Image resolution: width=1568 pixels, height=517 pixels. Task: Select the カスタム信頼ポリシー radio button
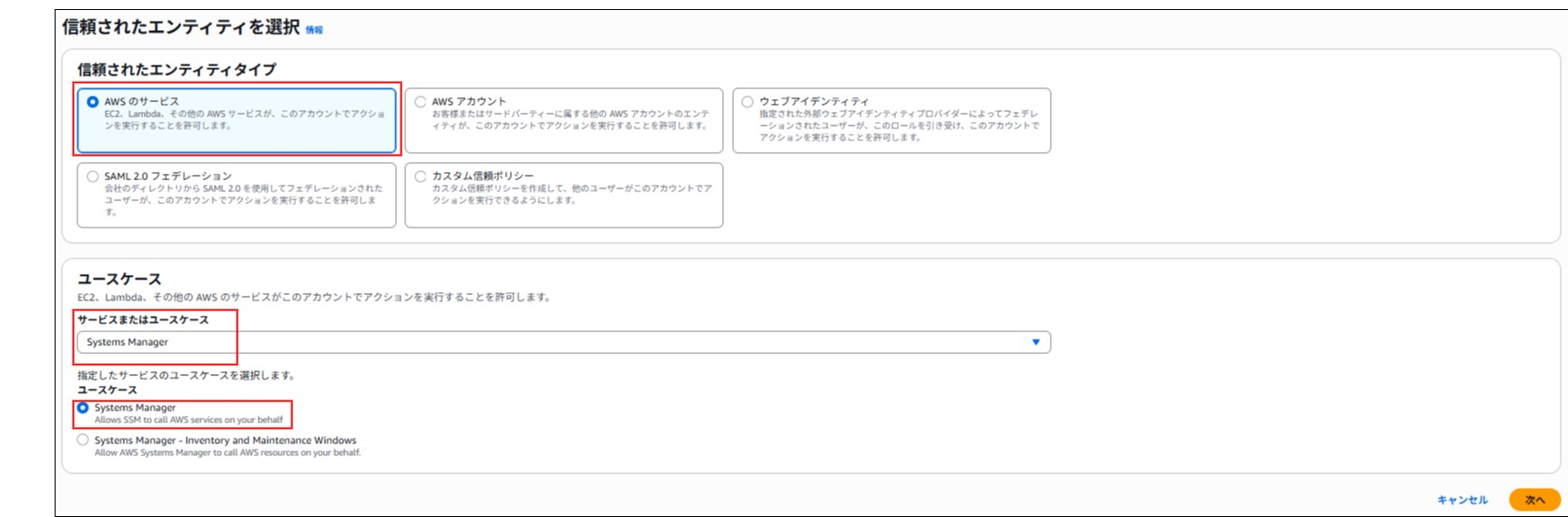coord(421,177)
